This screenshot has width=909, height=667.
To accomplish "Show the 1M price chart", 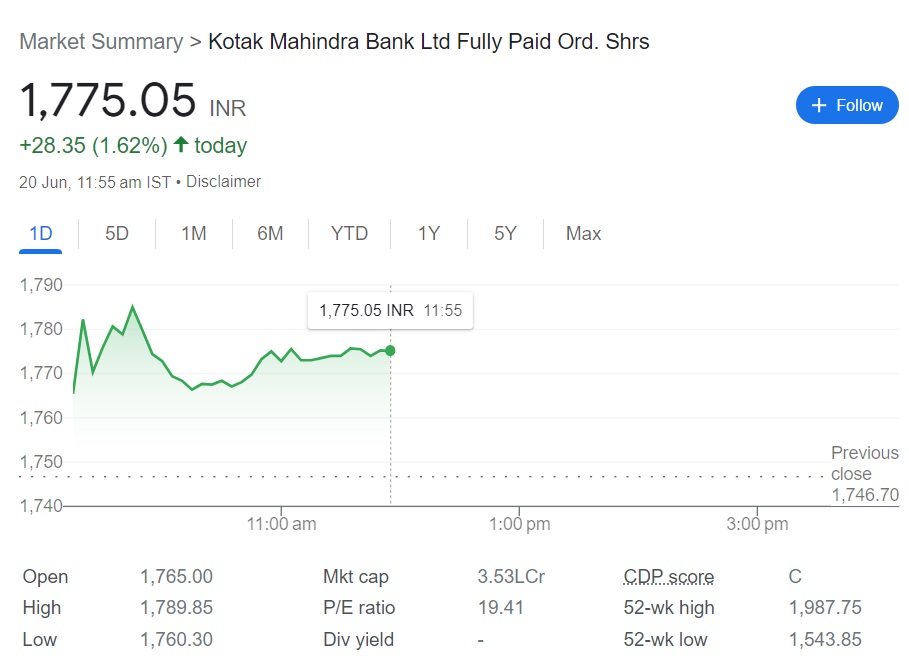I will (x=194, y=234).
